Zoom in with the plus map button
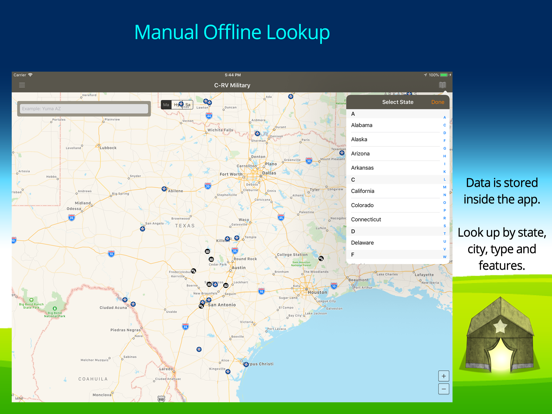 pyautogui.click(x=444, y=376)
